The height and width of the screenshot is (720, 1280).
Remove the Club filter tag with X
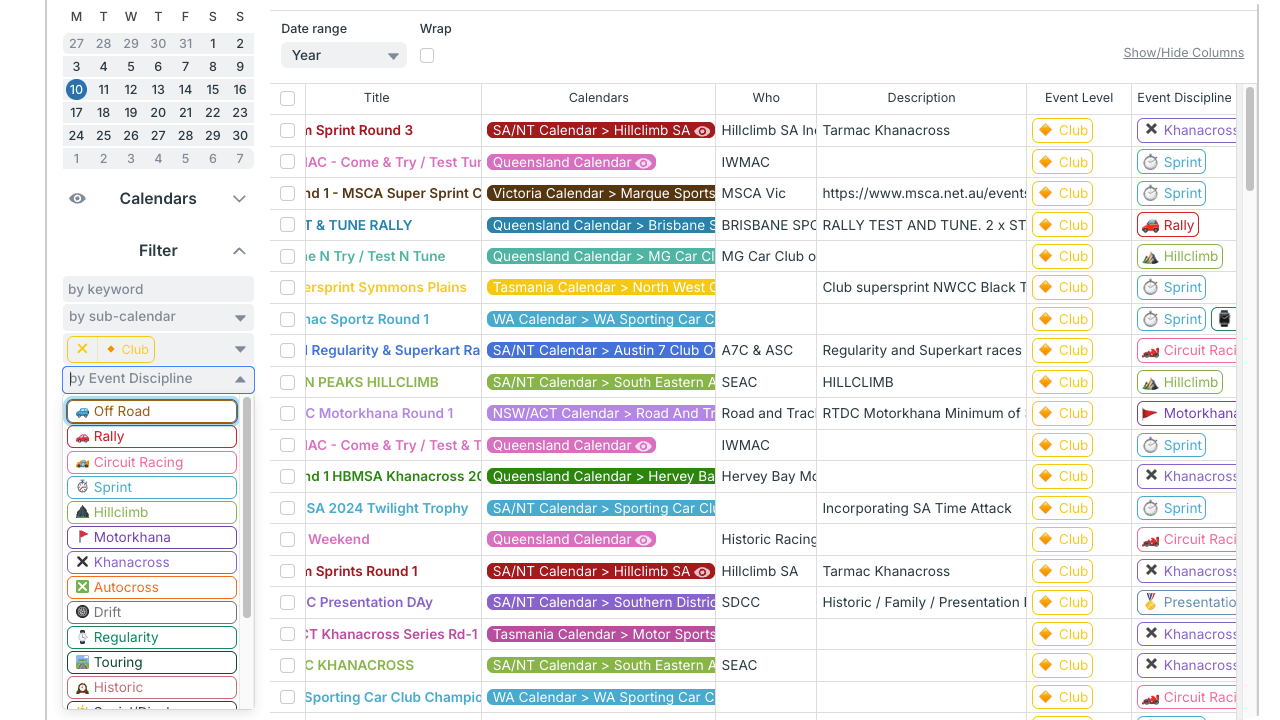coord(82,350)
